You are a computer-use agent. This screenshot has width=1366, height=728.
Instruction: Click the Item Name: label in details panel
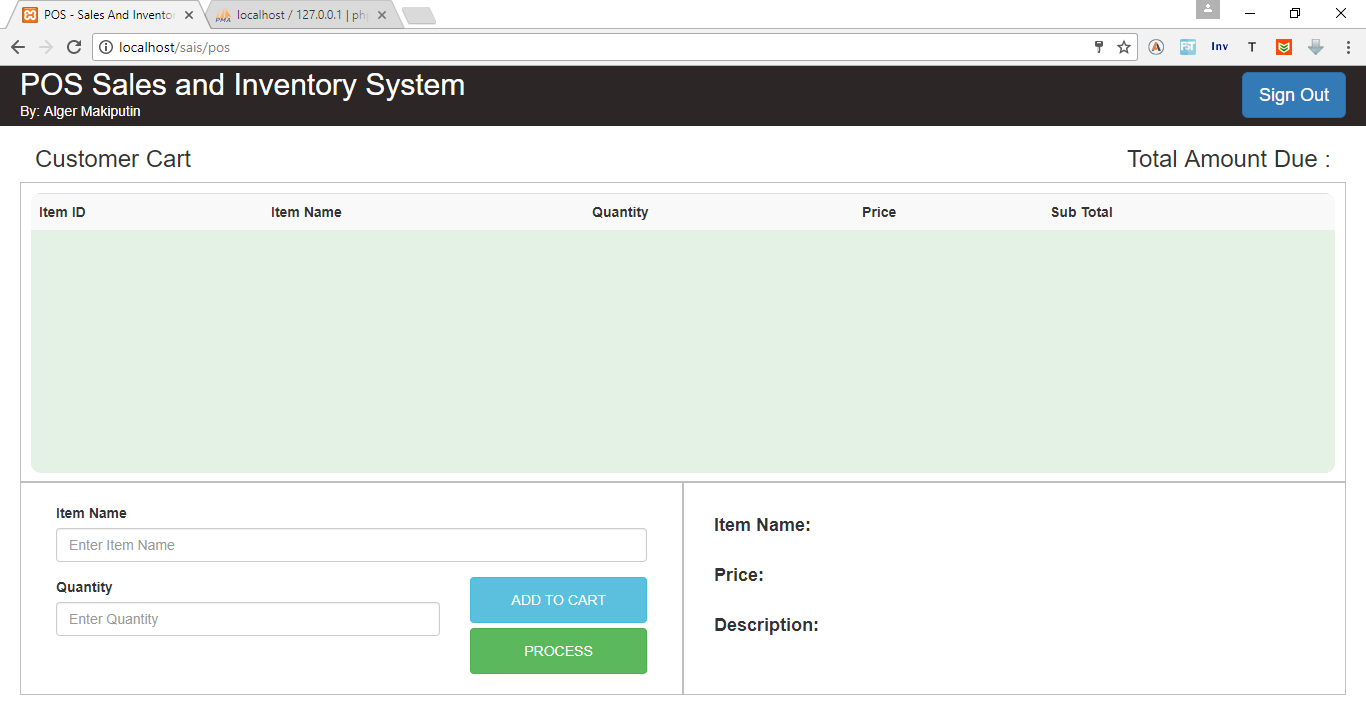click(x=762, y=525)
